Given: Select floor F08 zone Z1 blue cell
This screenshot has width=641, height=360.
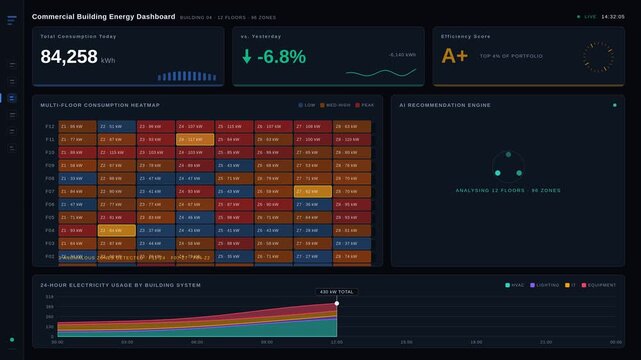Looking at the screenshot, I should [x=77, y=179].
